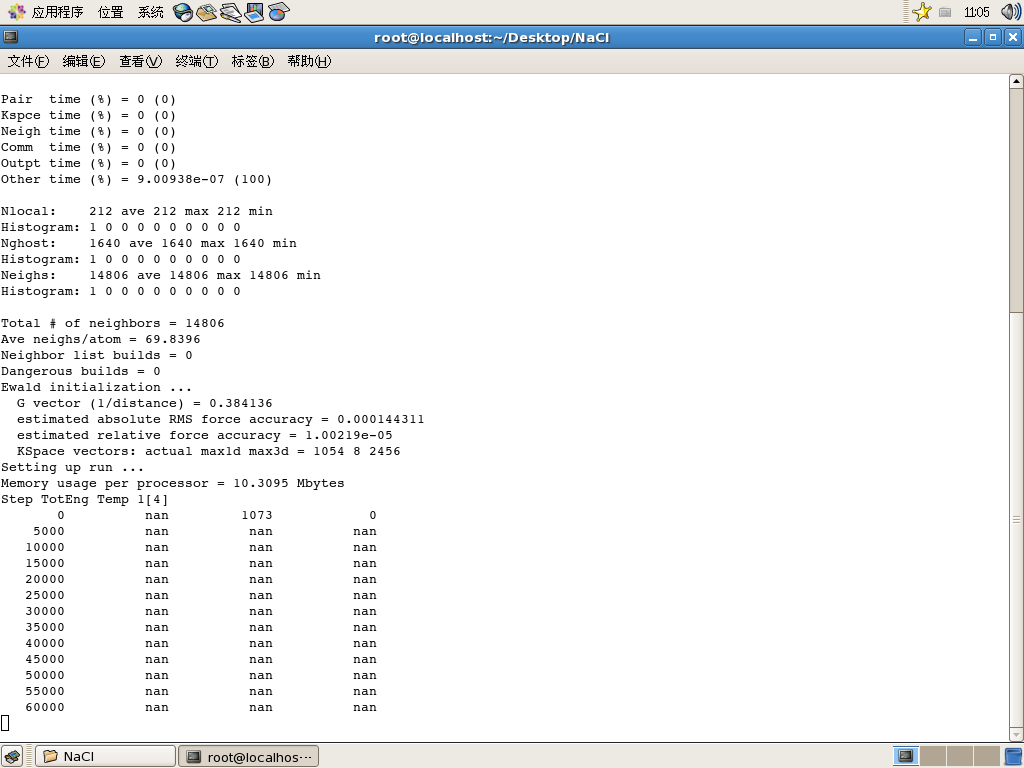Select the root@localhos terminal taskbar button
1024x768 pixels.
pyautogui.click(x=249, y=756)
